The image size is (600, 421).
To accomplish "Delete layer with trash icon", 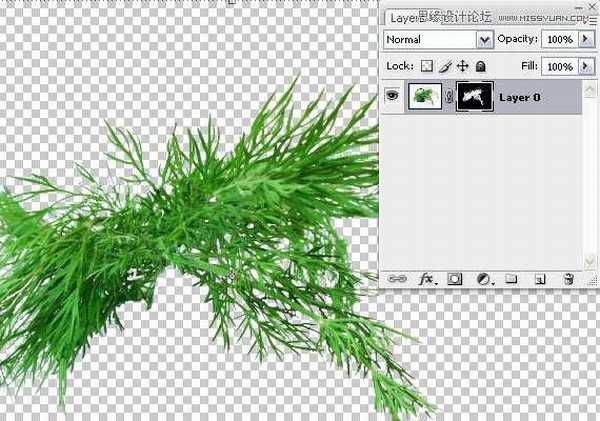I will coord(568,280).
